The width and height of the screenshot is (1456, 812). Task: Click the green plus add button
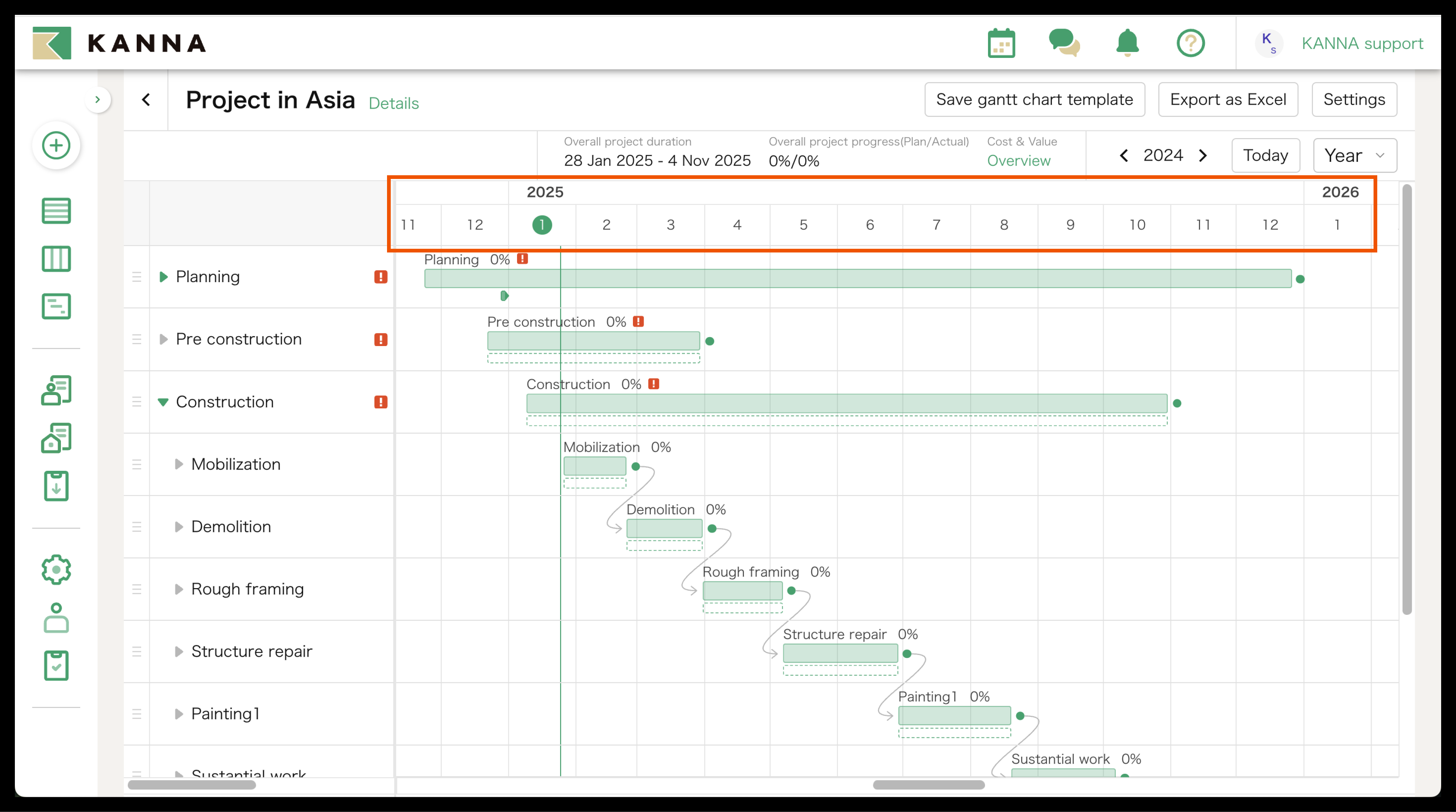pos(56,145)
